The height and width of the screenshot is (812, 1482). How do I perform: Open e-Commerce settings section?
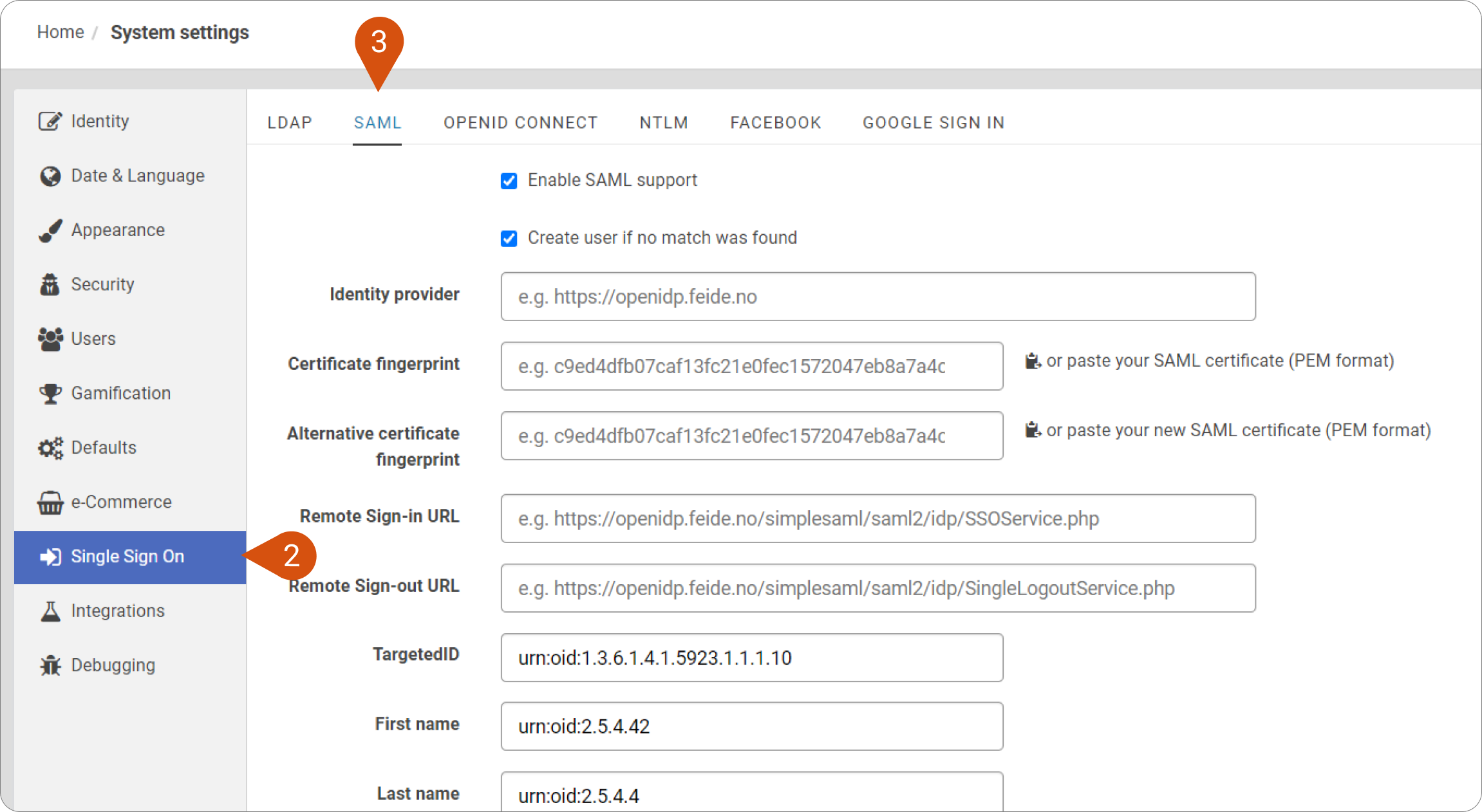coord(130,503)
